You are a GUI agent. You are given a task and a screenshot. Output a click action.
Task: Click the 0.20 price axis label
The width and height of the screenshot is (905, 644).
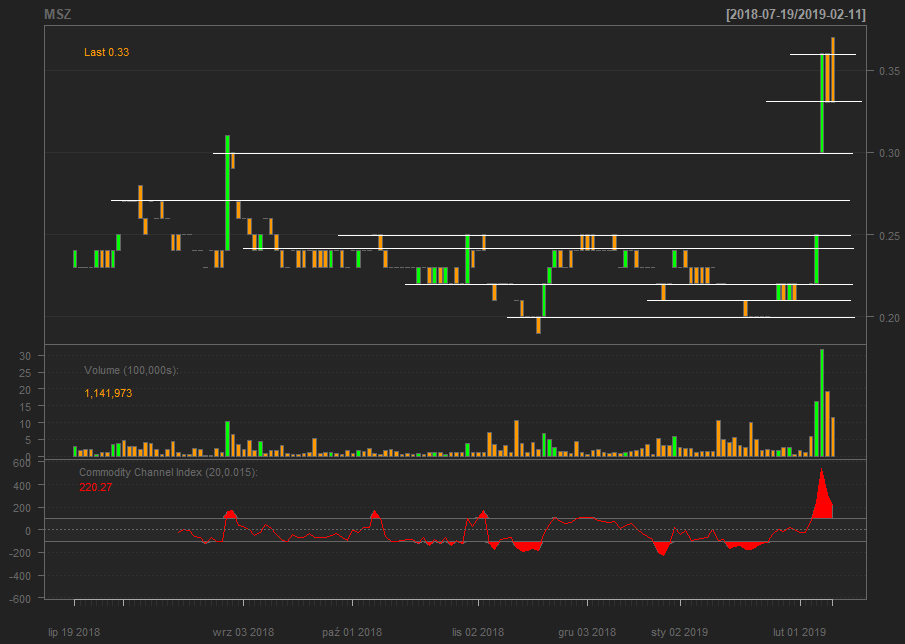click(x=889, y=317)
